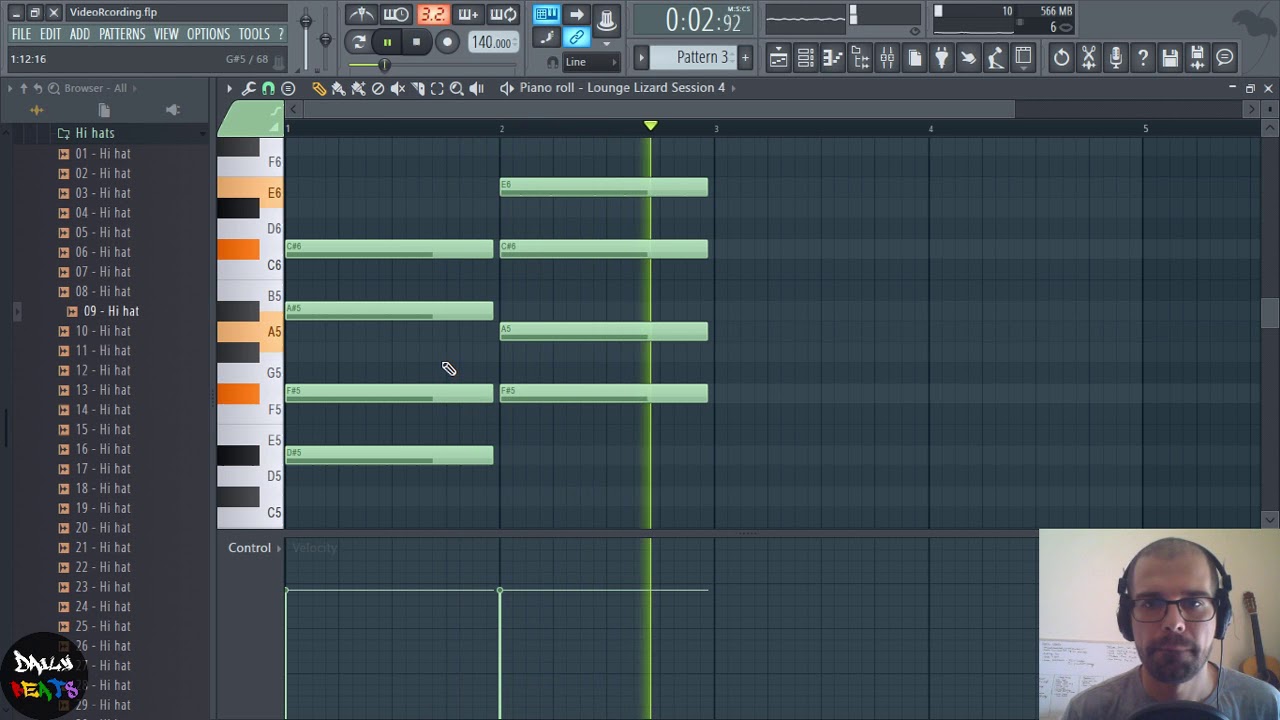Select the Paint brush tool in piano roll

pos(339,88)
